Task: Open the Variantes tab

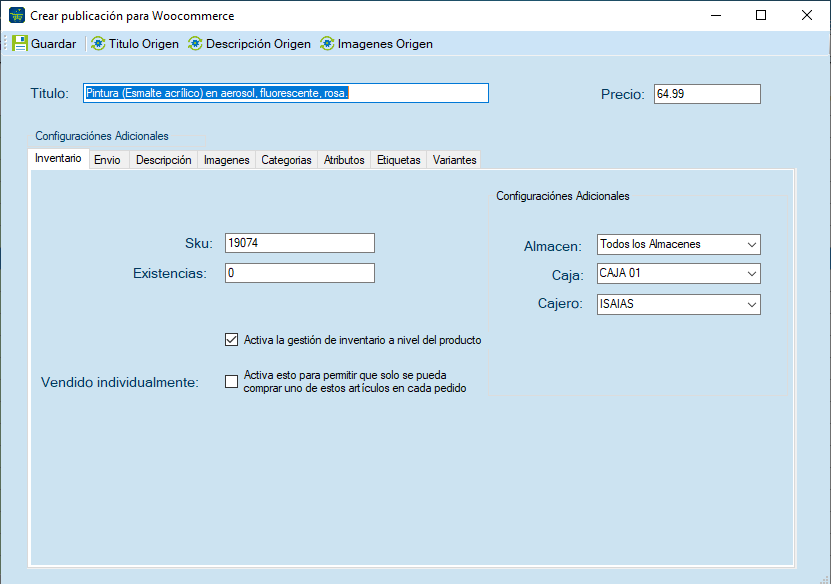Action: coord(454,160)
